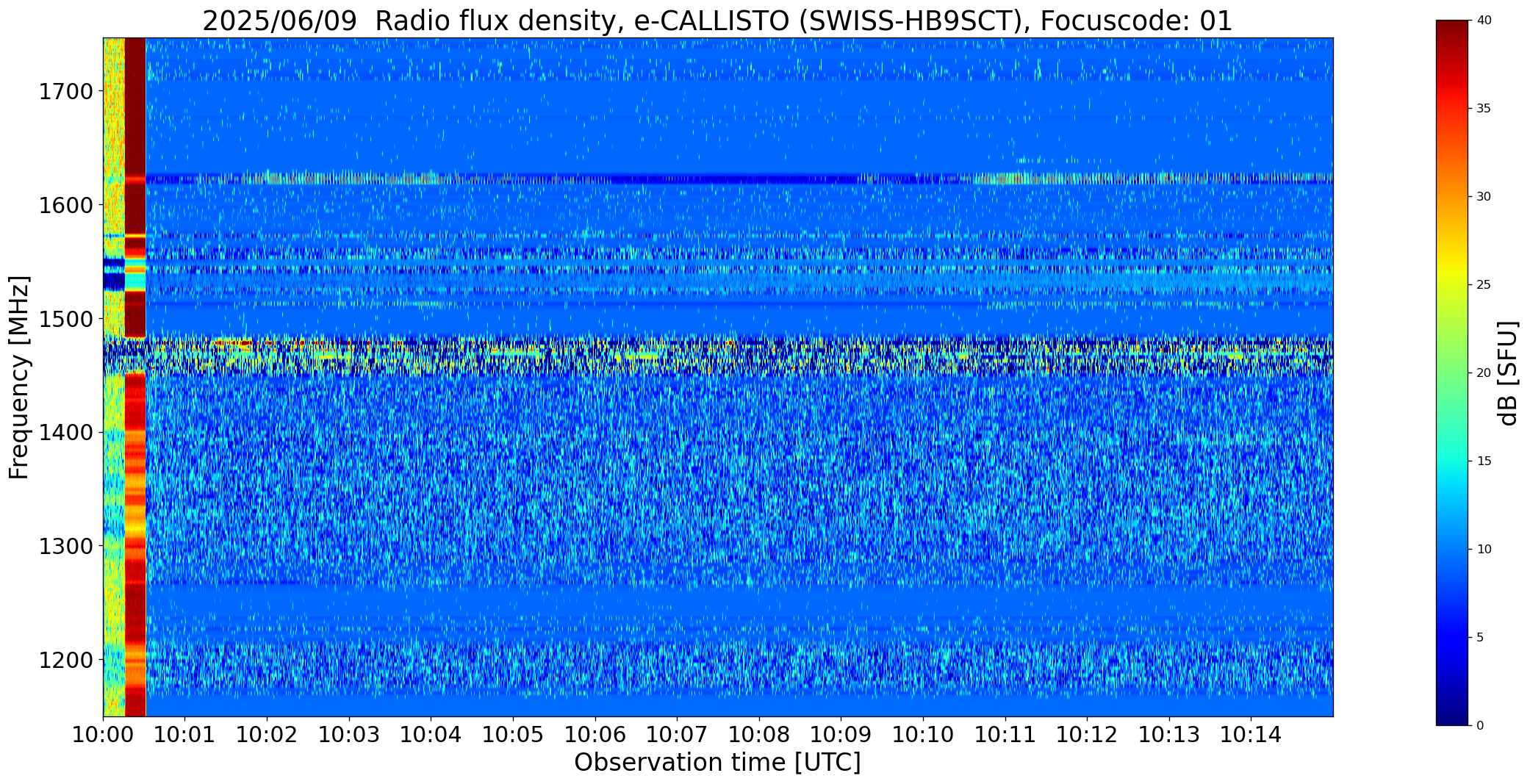Click the colorbar tick value 40
1530x784 pixels.
click(1484, 21)
